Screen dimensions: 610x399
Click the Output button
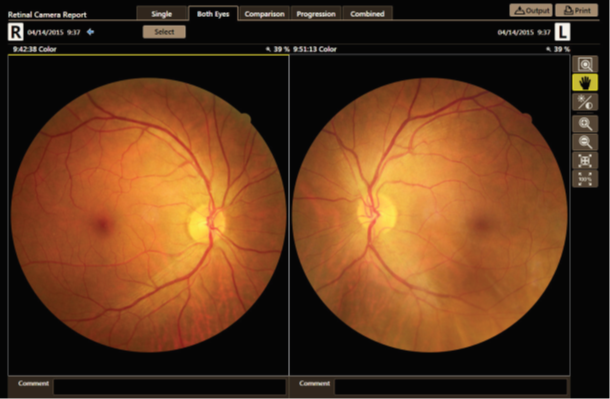tap(531, 10)
